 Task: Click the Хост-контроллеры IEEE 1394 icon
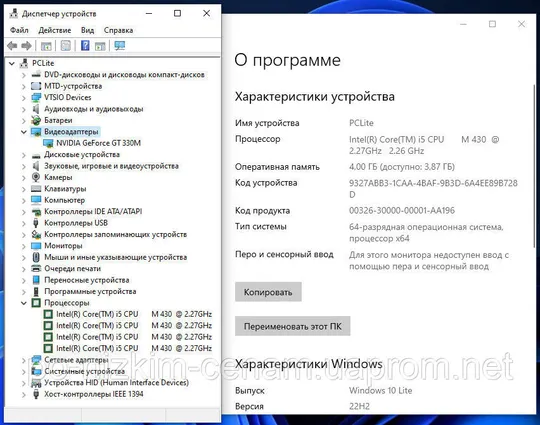tap(36, 394)
